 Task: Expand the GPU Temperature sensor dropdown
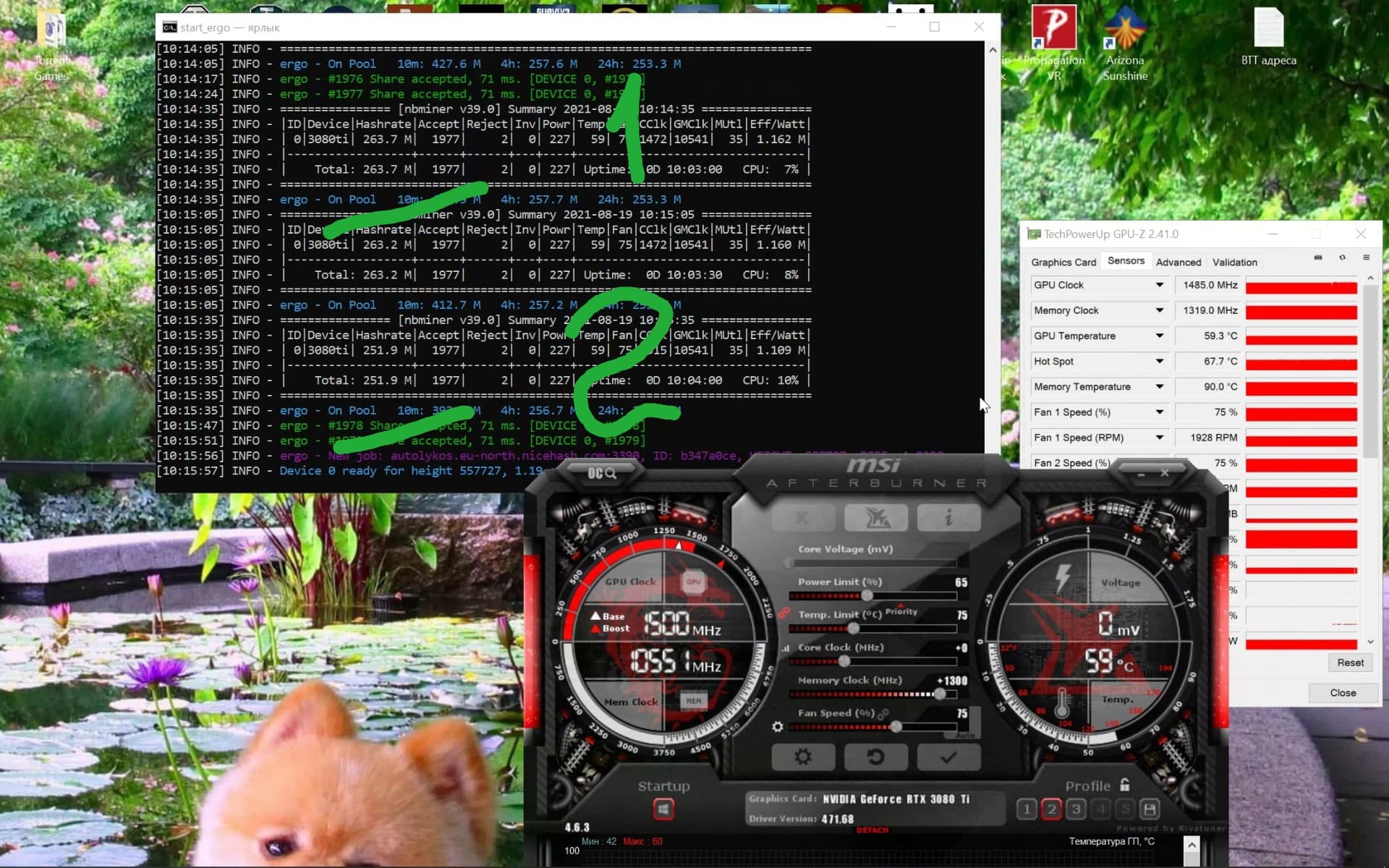(1159, 336)
